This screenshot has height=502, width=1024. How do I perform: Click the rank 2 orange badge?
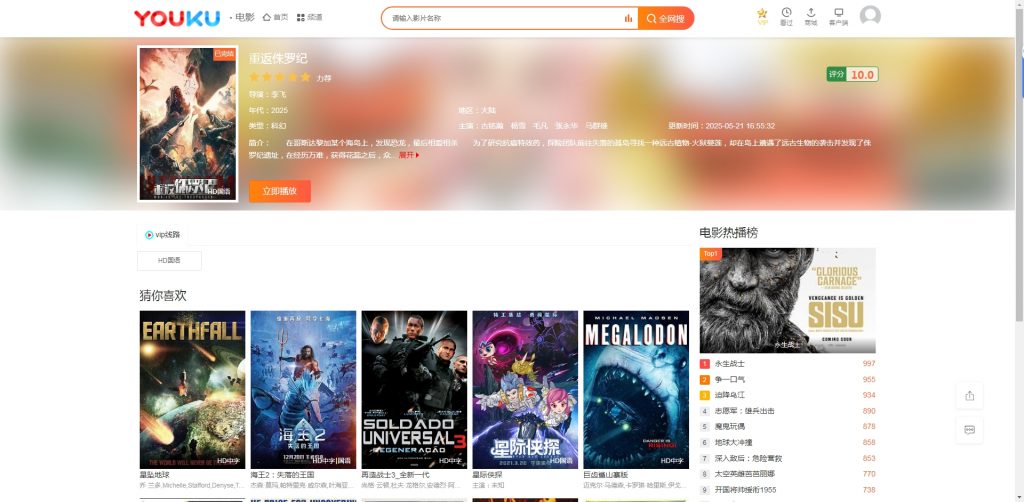click(x=705, y=379)
